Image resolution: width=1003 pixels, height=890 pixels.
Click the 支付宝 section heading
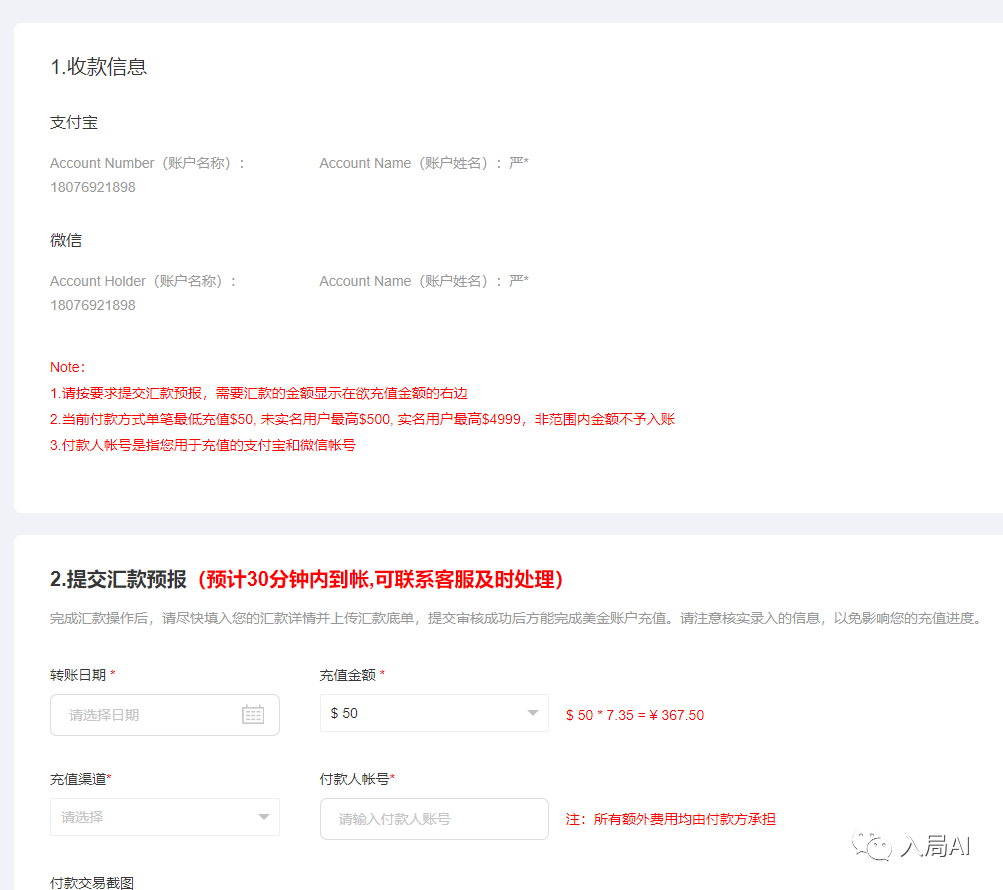(x=74, y=122)
